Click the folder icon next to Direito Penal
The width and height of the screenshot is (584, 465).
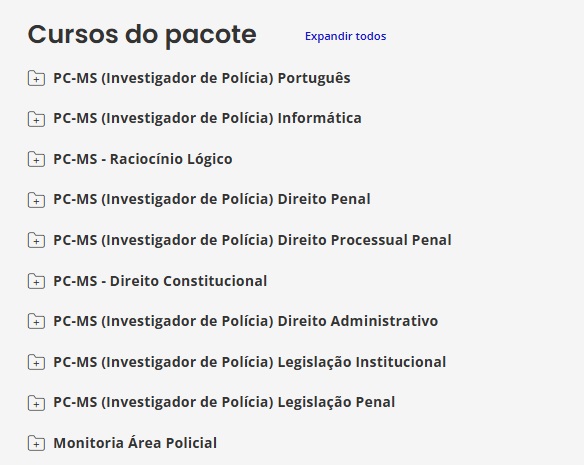[36, 200]
